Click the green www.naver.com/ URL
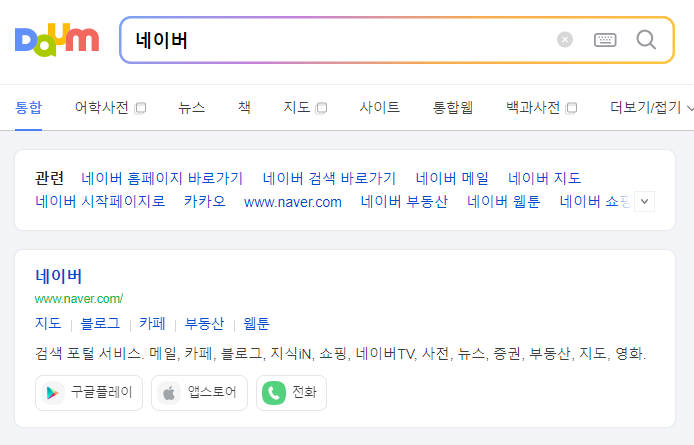The image size is (694, 445). coord(79,299)
